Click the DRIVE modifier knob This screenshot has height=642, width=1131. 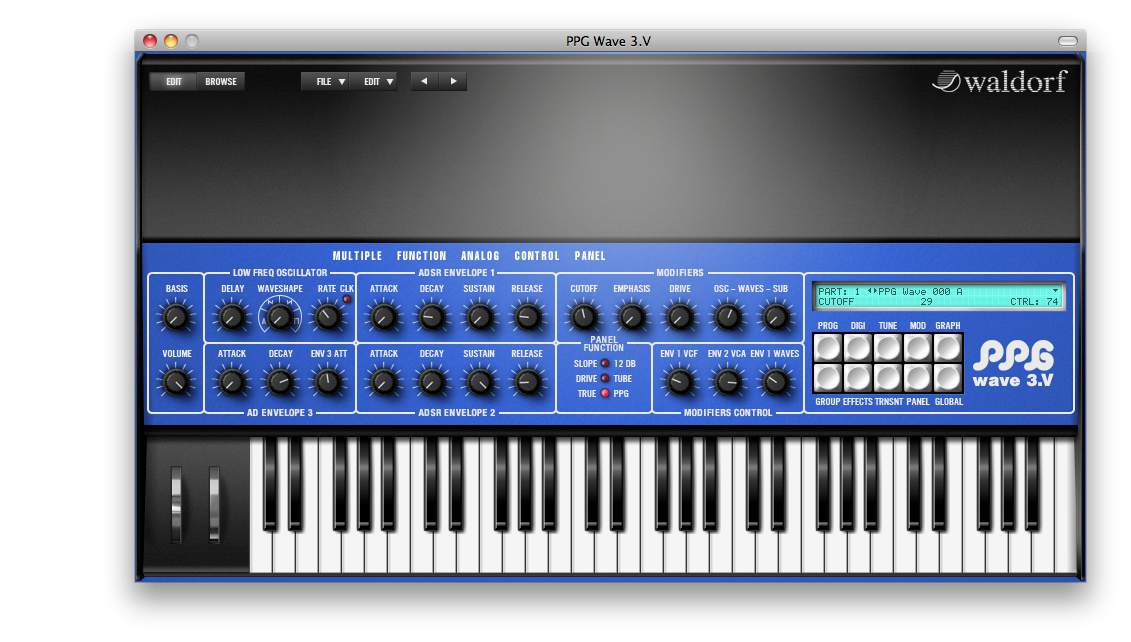pos(679,317)
